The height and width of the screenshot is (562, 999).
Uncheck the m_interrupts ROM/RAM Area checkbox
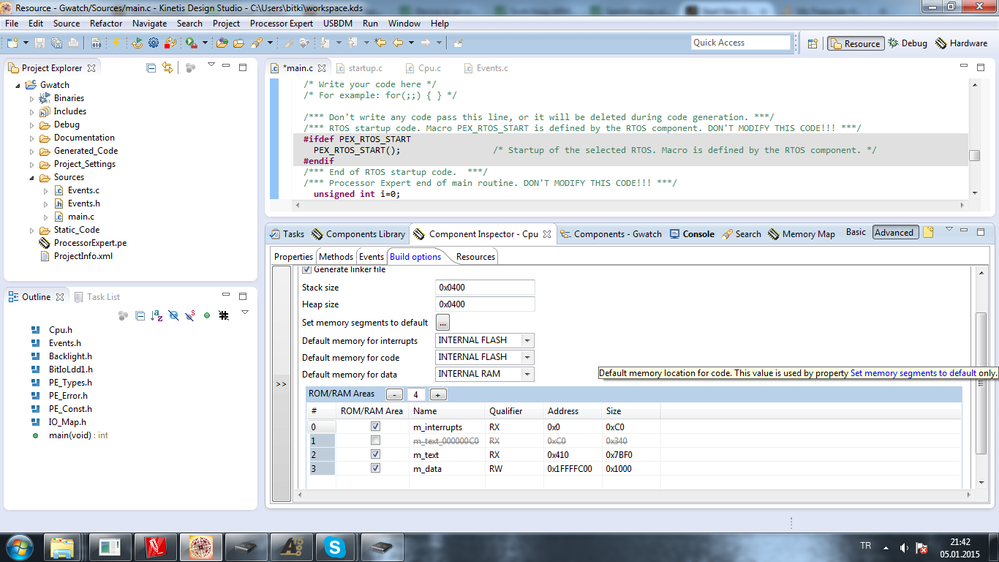[x=375, y=427]
